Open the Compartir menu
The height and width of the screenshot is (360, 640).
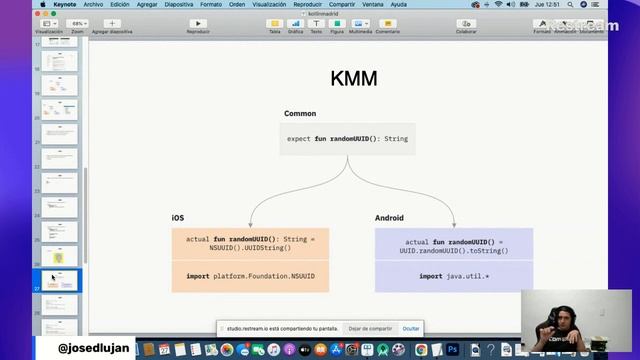click(342, 4)
